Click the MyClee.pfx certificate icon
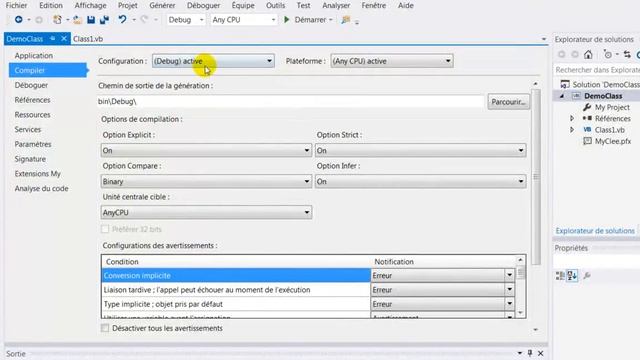Image resolution: width=640 pixels, height=360 pixels. click(x=587, y=141)
